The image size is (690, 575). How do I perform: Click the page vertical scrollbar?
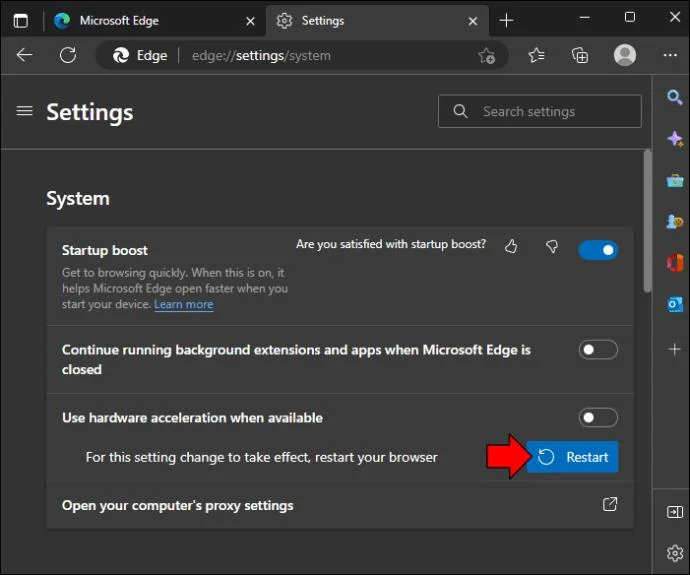point(647,221)
